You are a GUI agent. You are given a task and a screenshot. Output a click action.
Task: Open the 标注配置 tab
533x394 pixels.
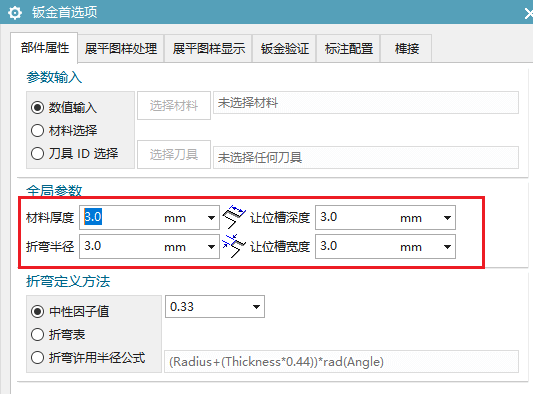point(348,49)
